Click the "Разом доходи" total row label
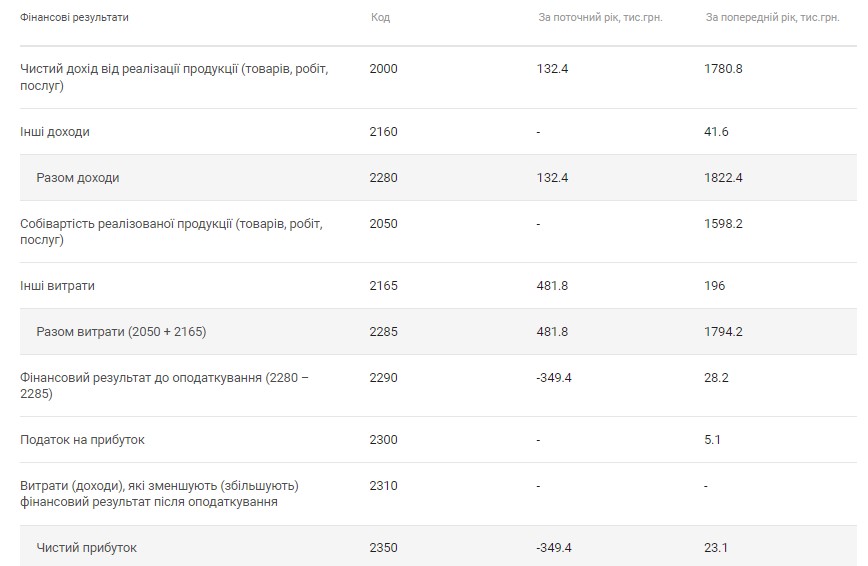The height and width of the screenshot is (566, 868). point(78,178)
